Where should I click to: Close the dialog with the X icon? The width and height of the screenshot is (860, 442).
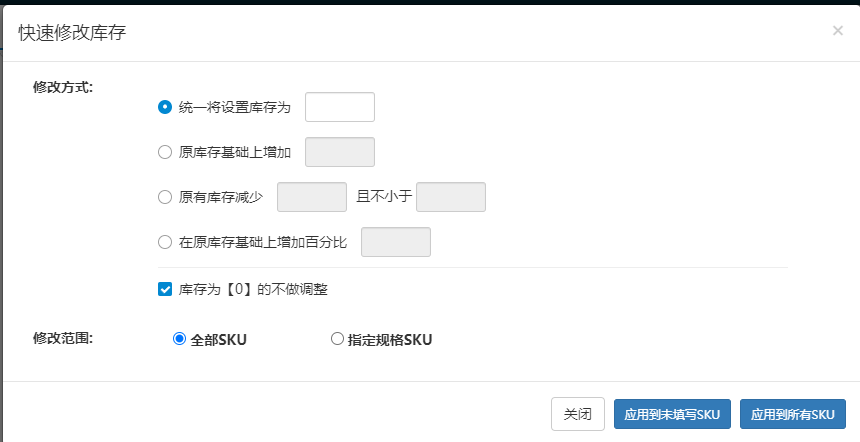coord(837,31)
